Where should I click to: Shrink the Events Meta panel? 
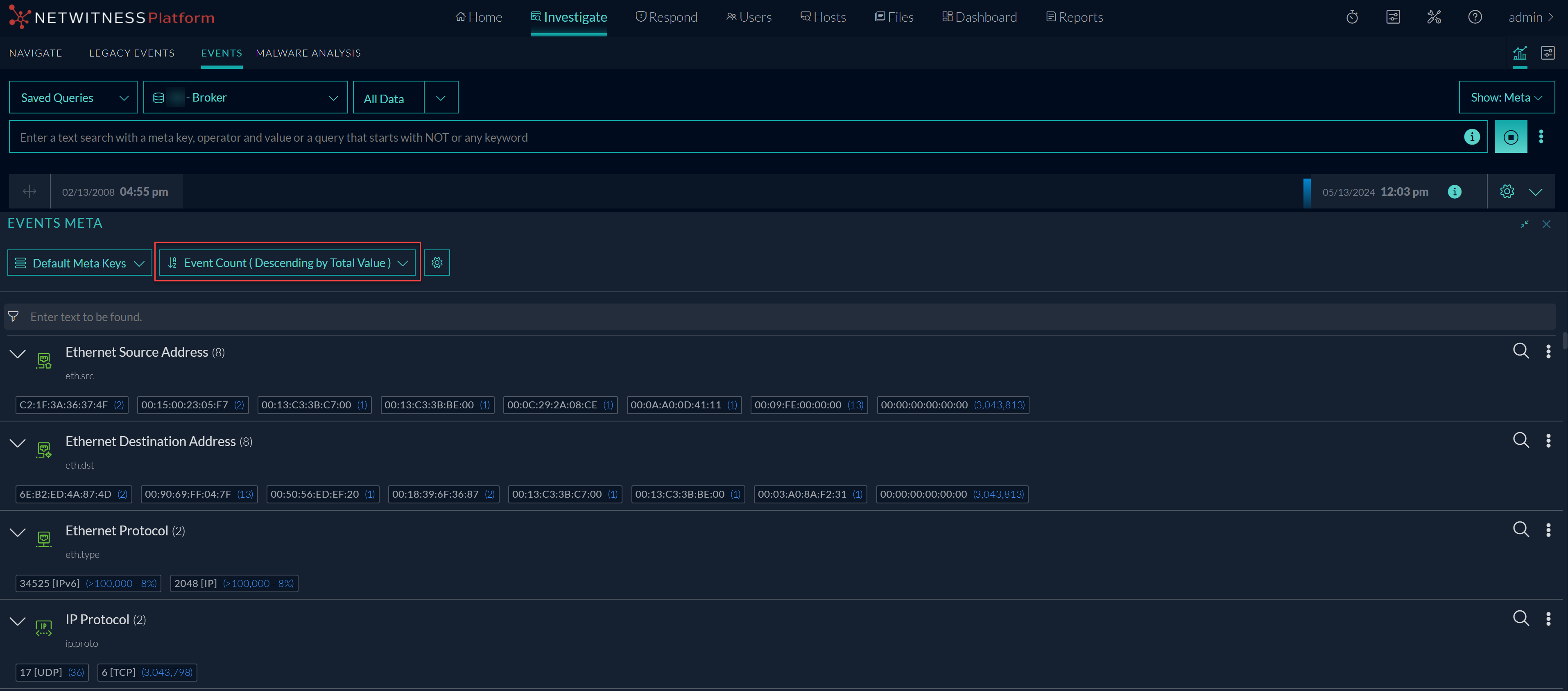point(1524,224)
